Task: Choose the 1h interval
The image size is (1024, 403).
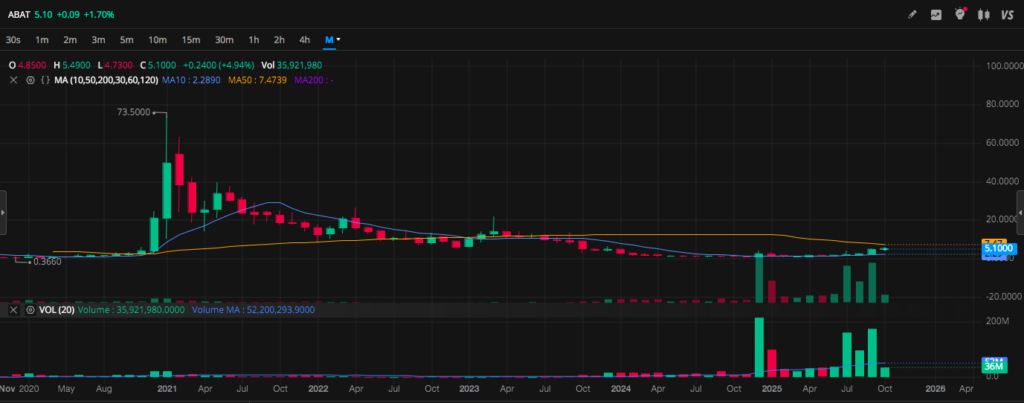Action: click(x=254, y=40)
